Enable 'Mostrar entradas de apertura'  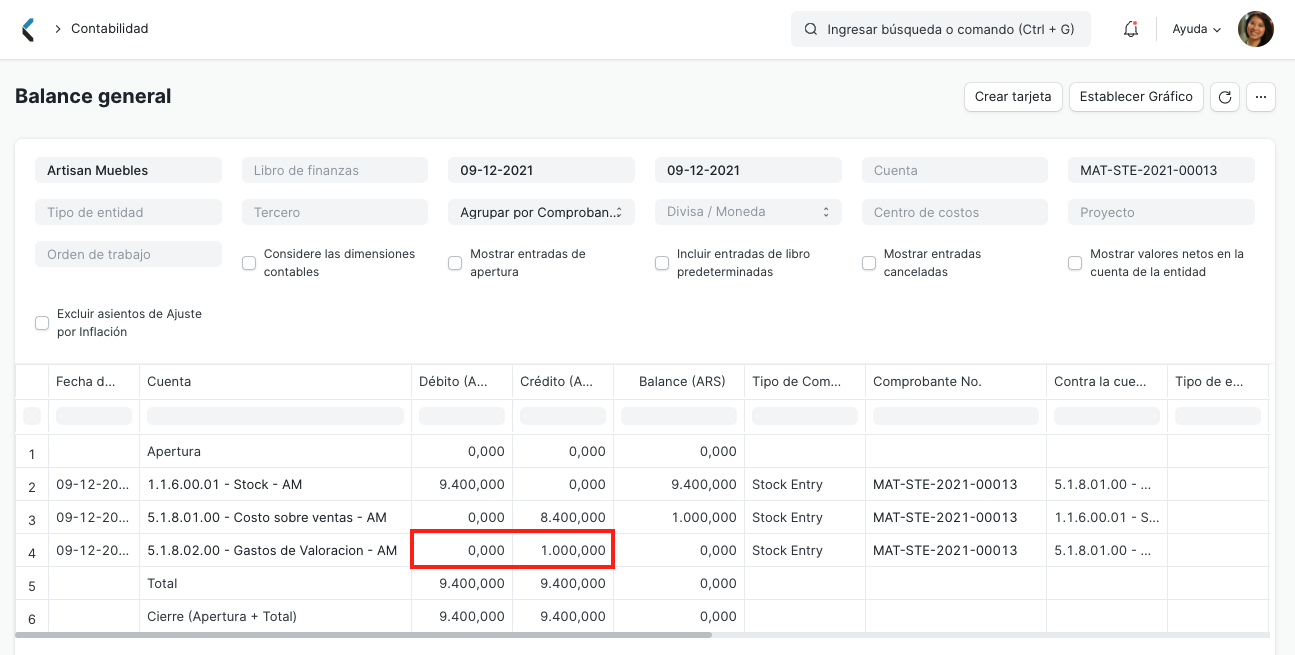[x=455, y=262]
